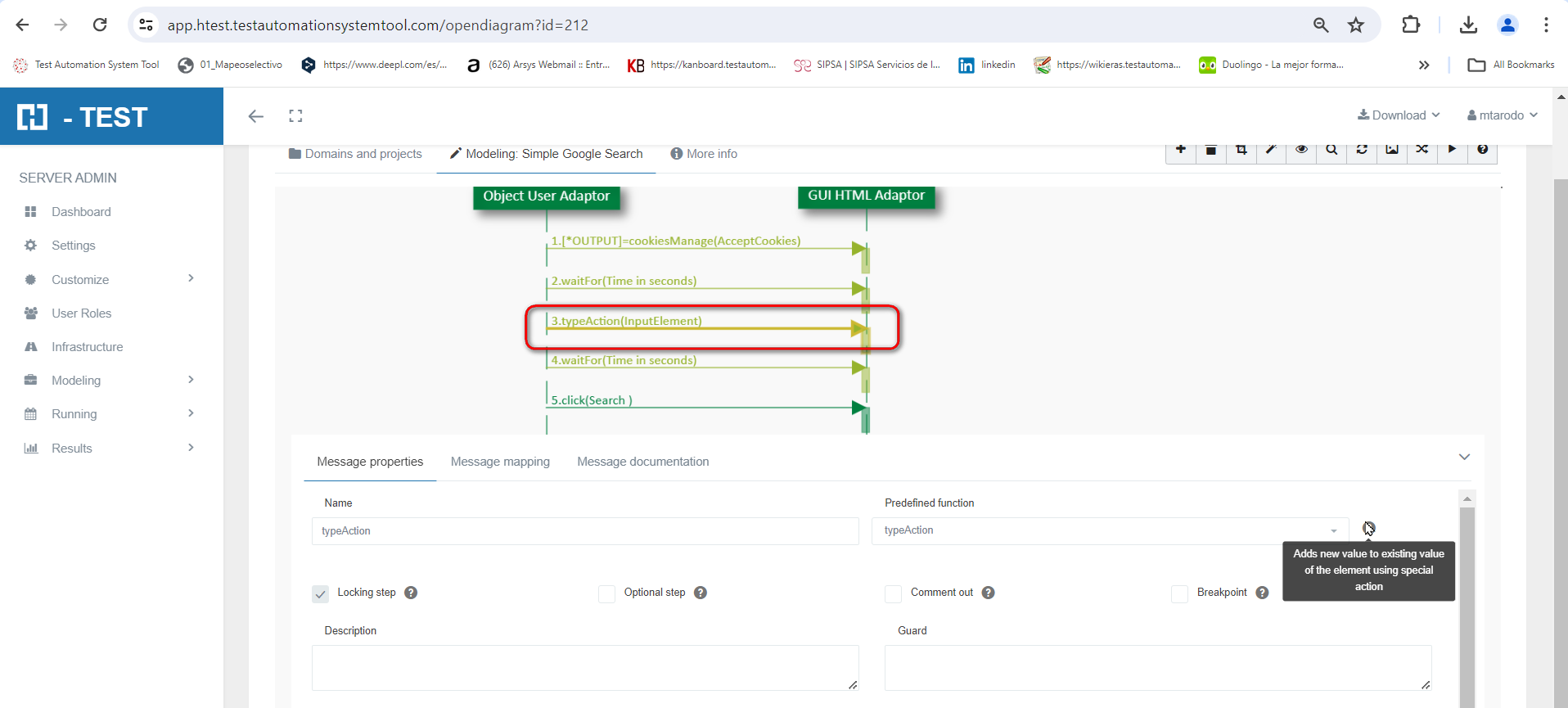1568x708 pixels.
Task: Click the shuffle arrows toolbar icon
Action: (x=1422, y=150)
